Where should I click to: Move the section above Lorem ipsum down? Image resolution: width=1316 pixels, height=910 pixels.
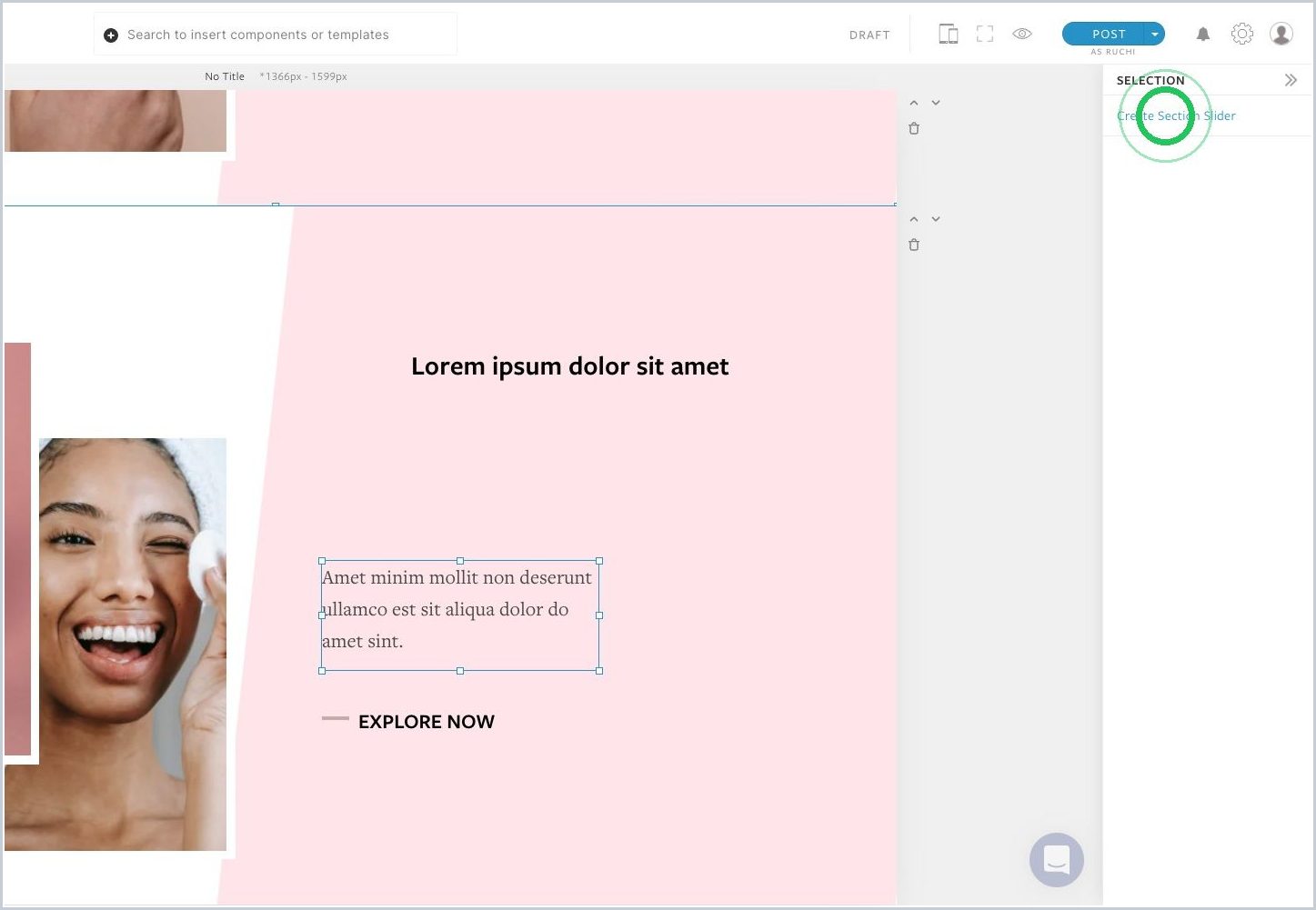[x=936, y=103]
